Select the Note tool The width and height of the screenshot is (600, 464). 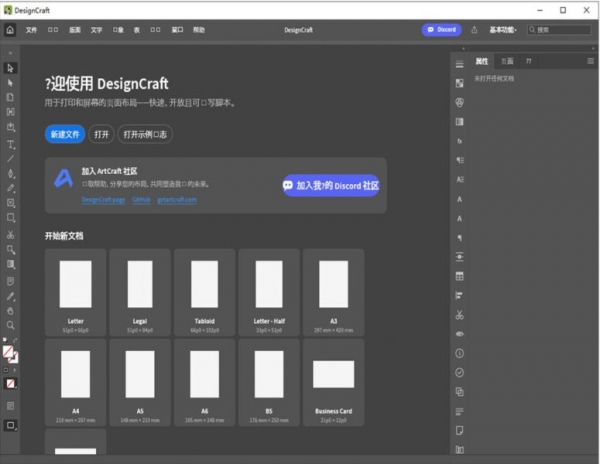pyautogui.click(x=10, y=282)
